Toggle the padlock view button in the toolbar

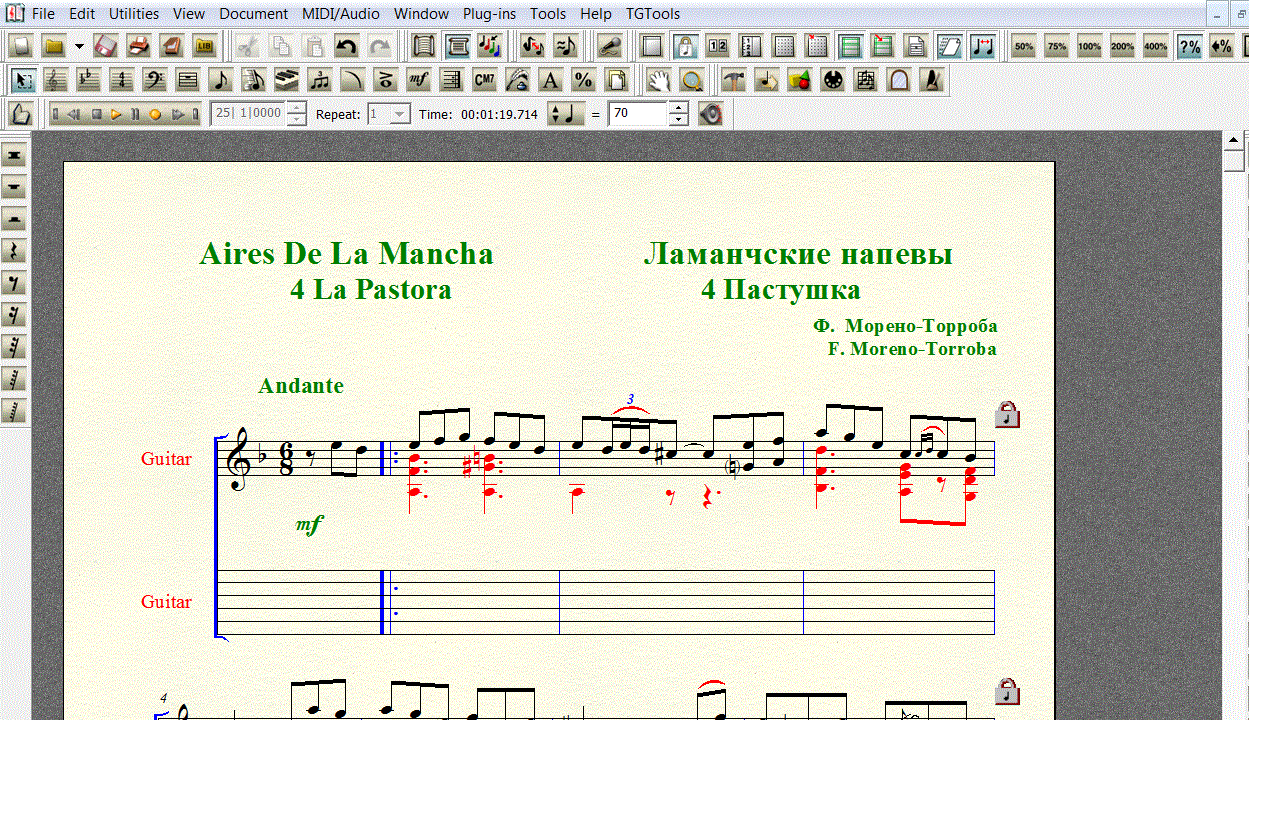point(685,46)
